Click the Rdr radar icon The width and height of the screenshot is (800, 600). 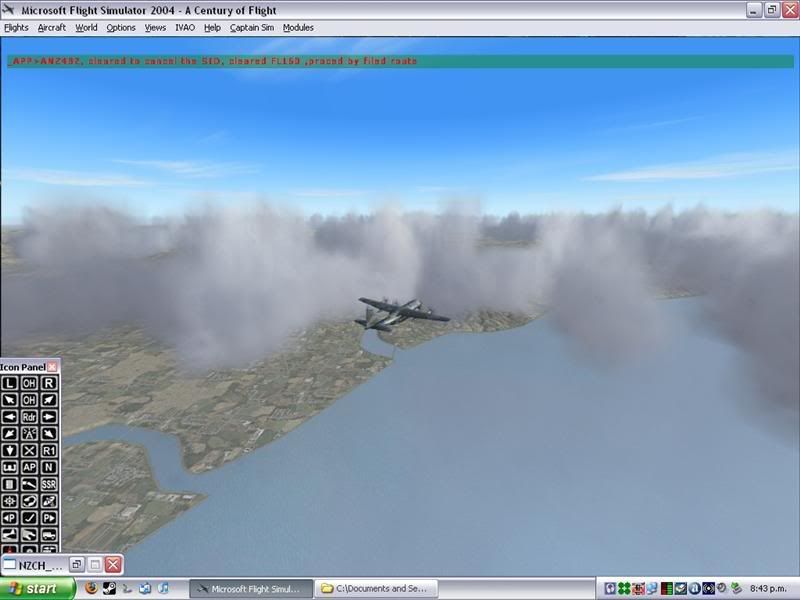(29, 417)
